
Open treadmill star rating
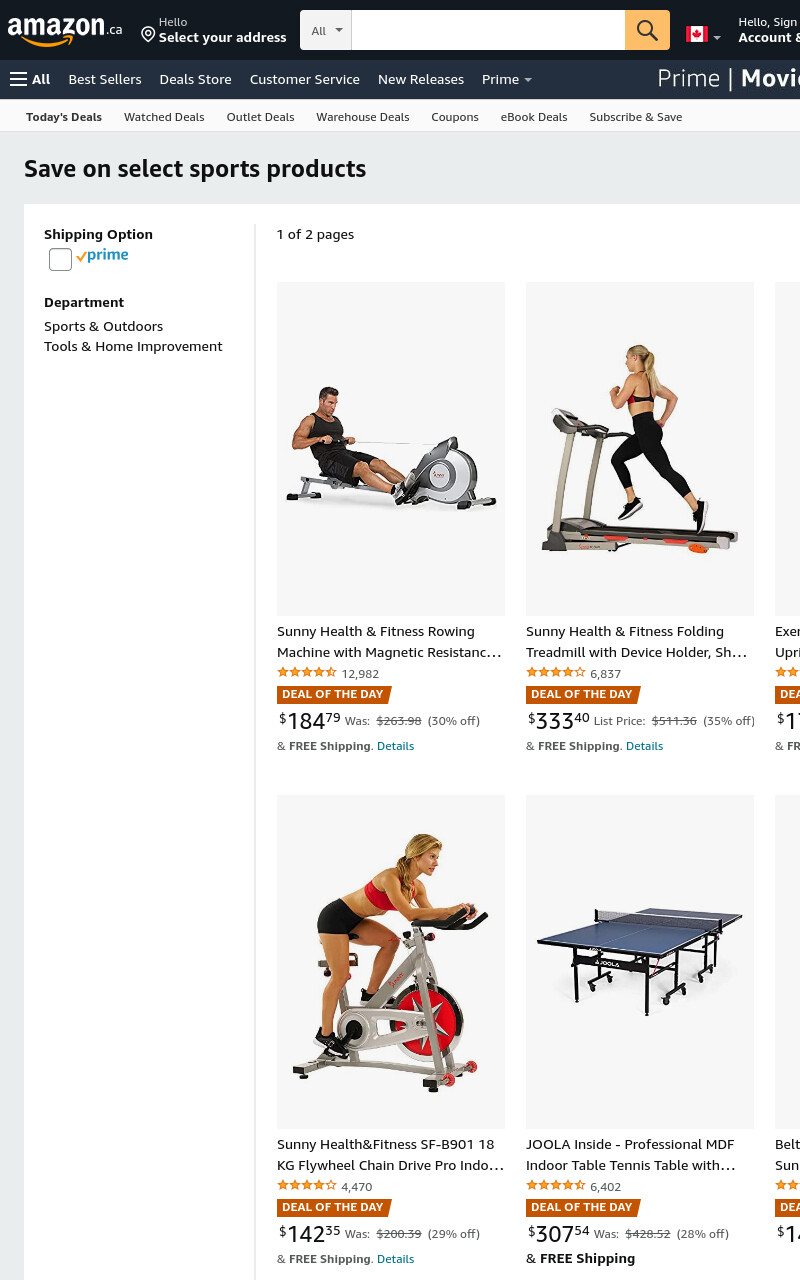tap(556, 672)
